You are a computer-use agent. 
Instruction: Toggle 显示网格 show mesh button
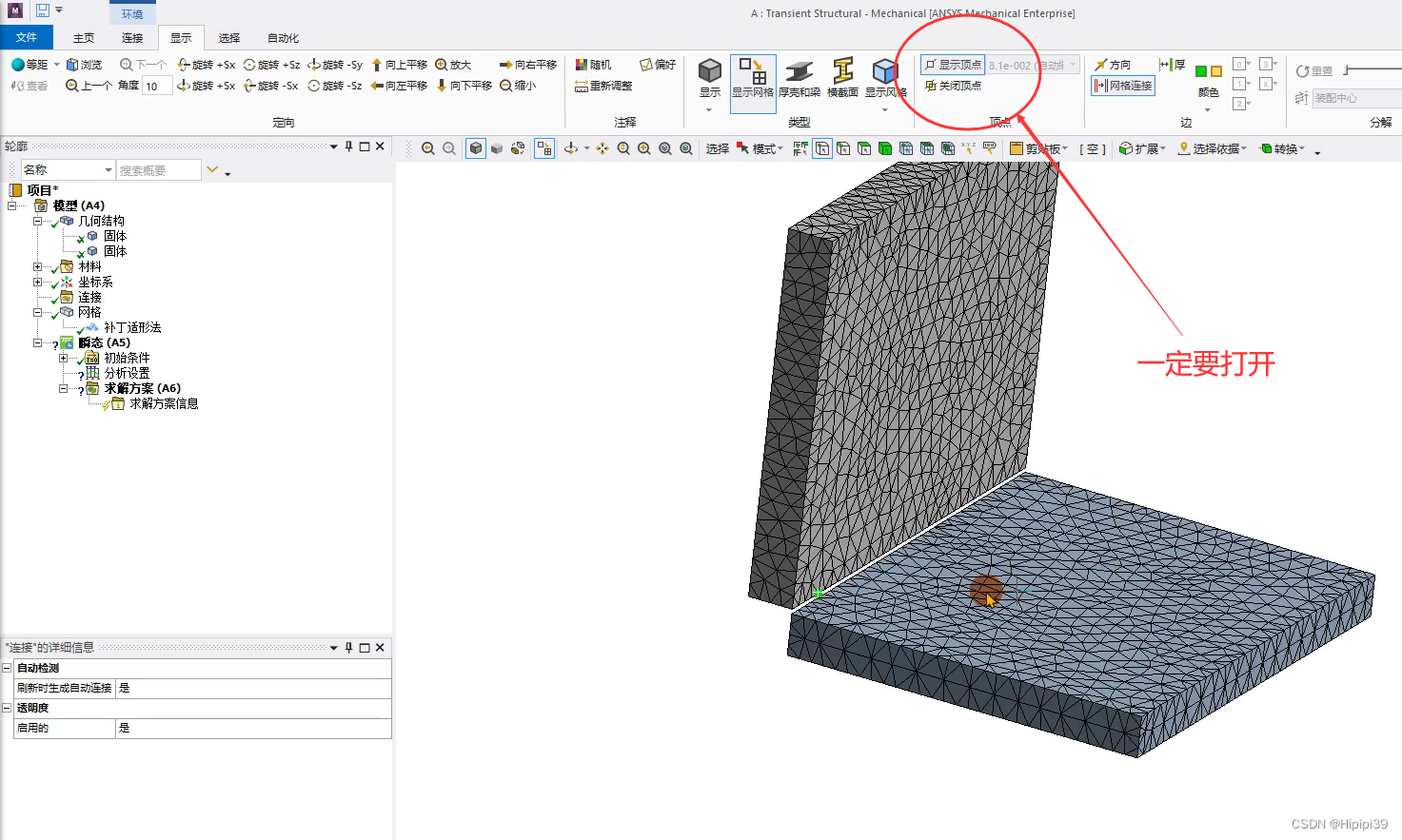coord(753,83)
